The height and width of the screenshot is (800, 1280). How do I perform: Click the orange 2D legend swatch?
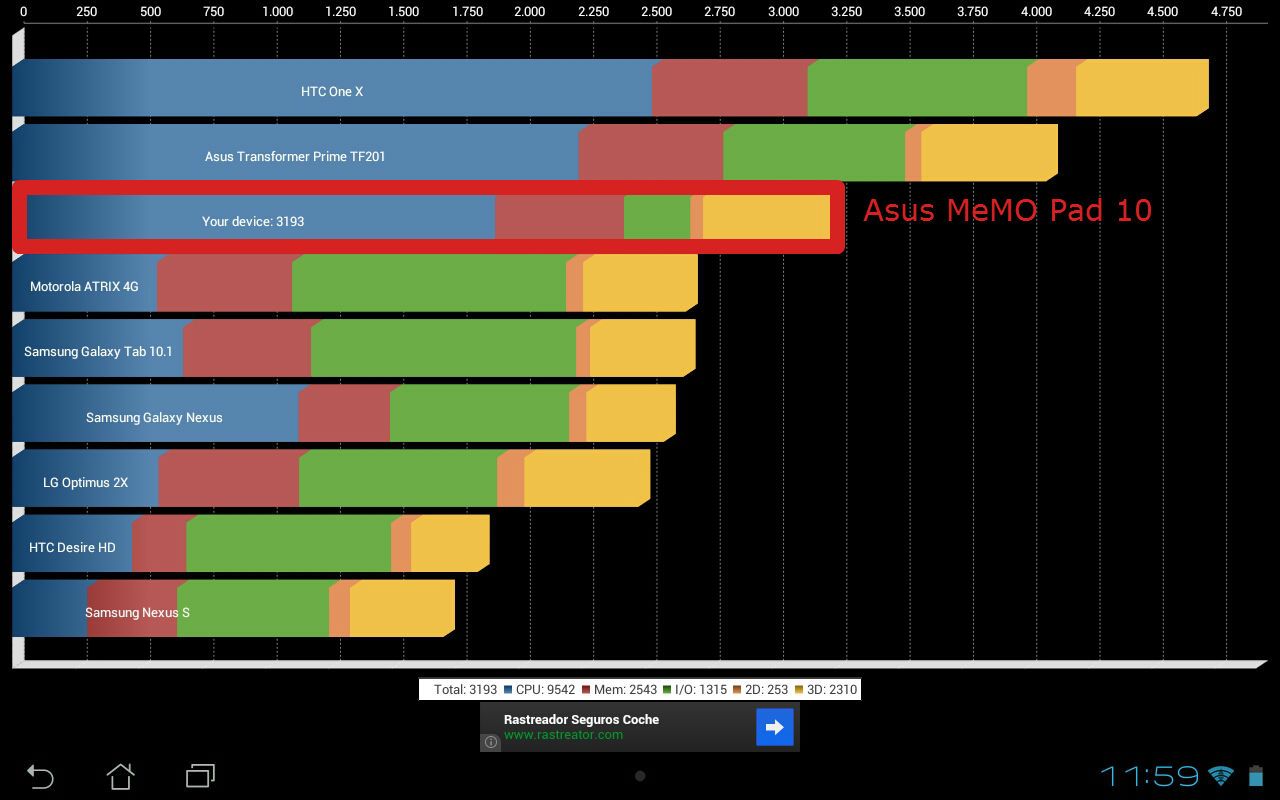737,690
